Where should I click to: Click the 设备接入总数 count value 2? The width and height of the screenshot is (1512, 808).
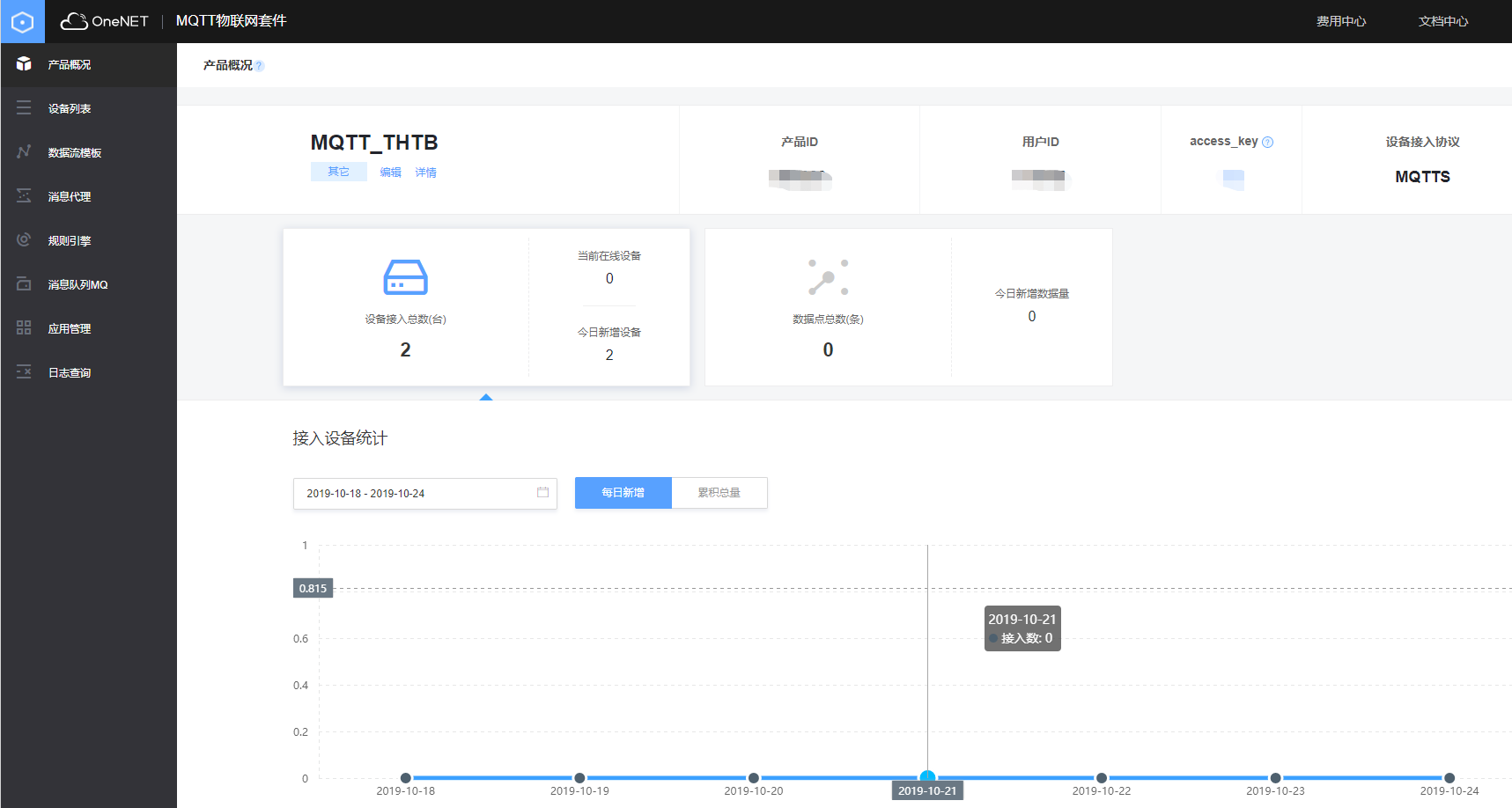(x=405, y=350)
